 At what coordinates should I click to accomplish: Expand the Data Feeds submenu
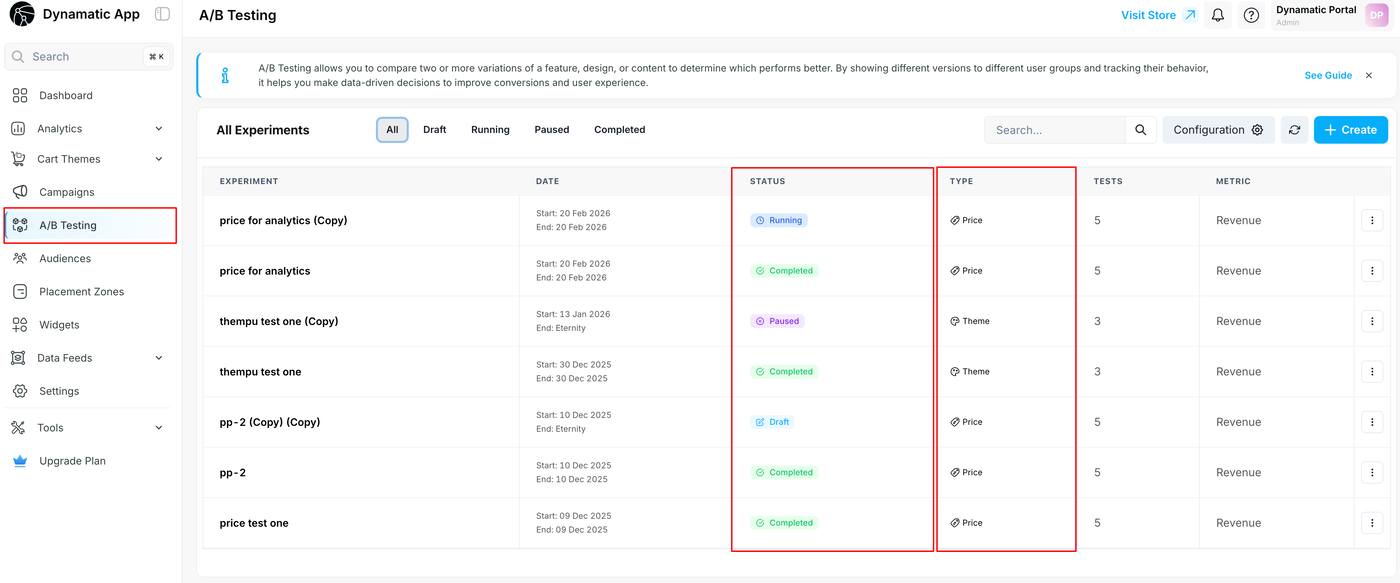point(159,358)
